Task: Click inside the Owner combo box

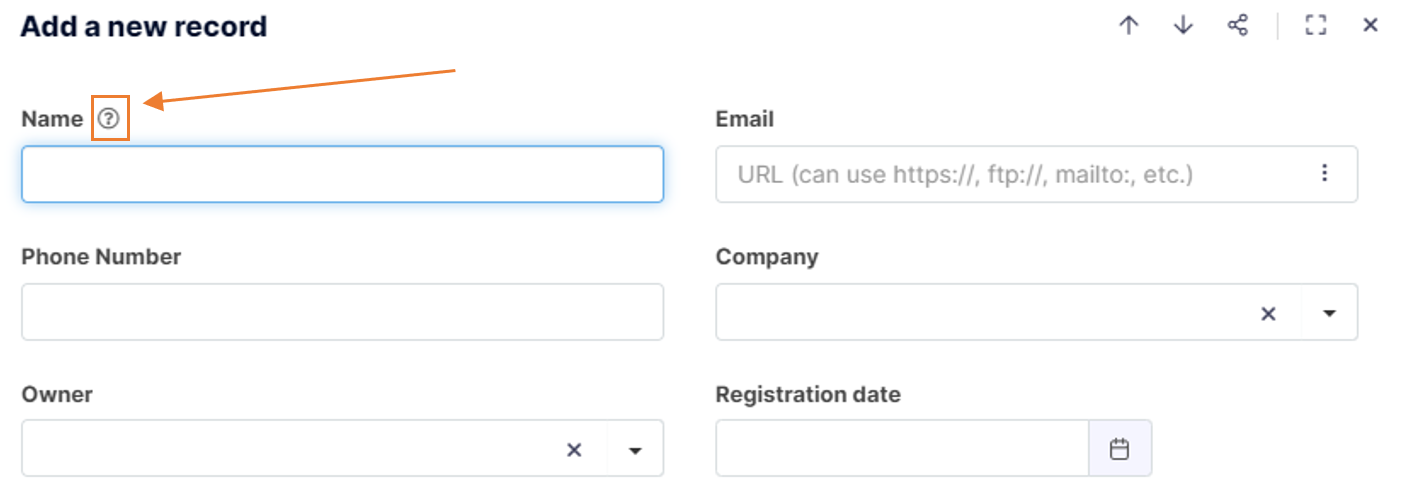Action: (290, 449)
